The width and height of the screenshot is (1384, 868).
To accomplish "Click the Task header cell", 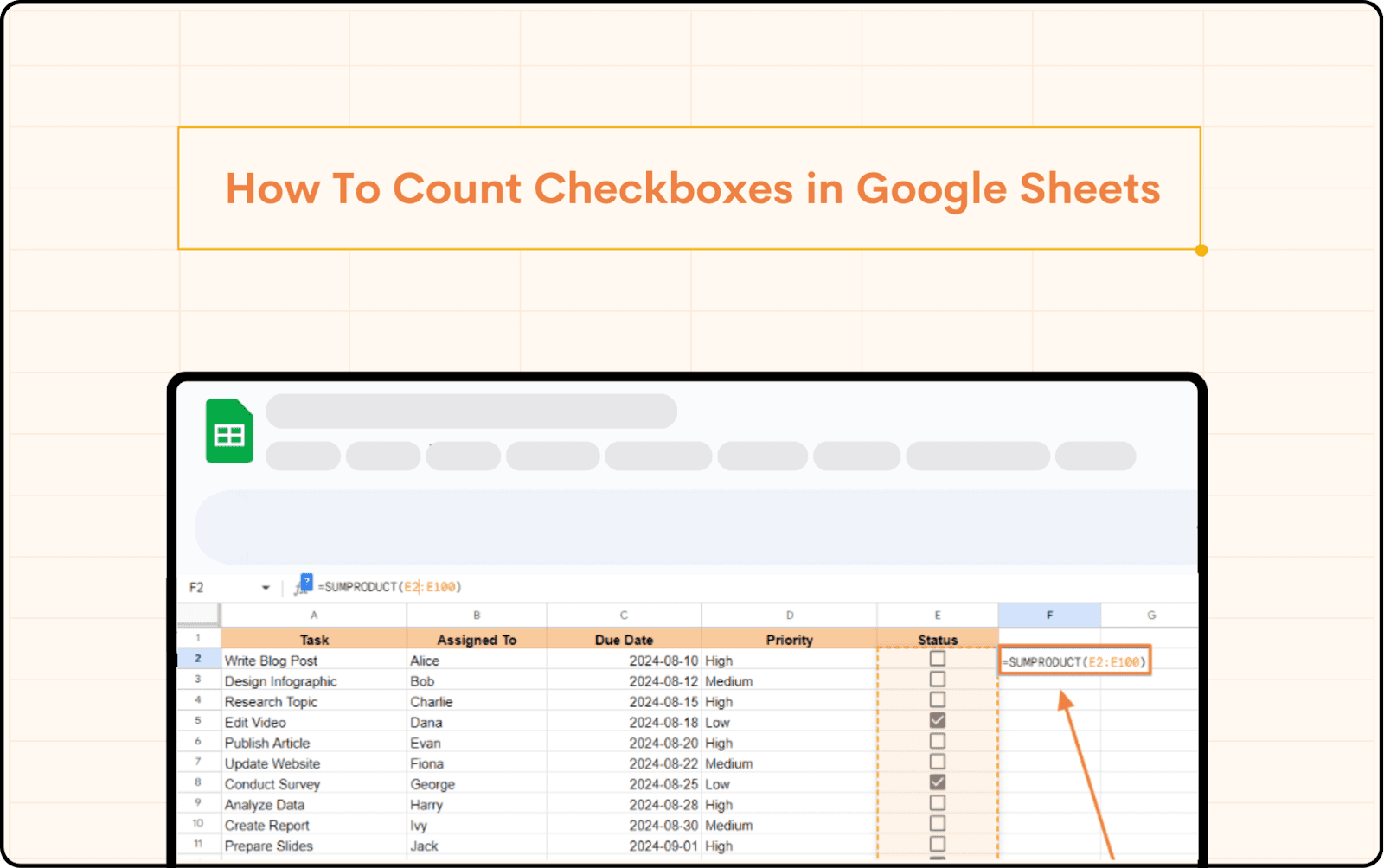I will pos(314,639).
